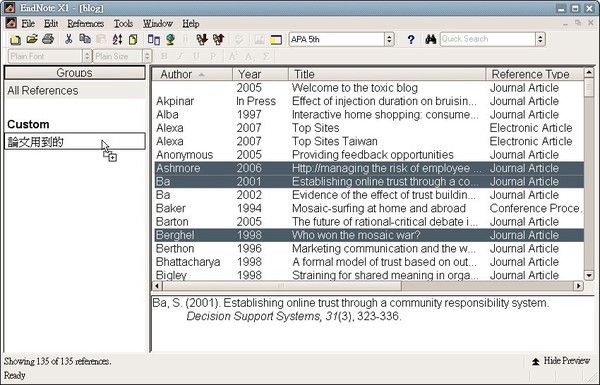Import references using the down-arrow icon

(202, 39)
